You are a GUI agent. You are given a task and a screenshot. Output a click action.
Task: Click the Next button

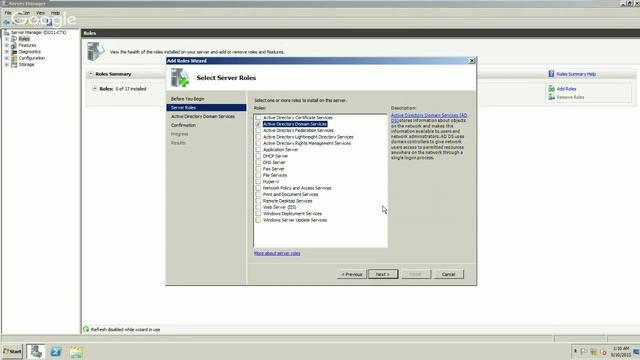point(383,274)
